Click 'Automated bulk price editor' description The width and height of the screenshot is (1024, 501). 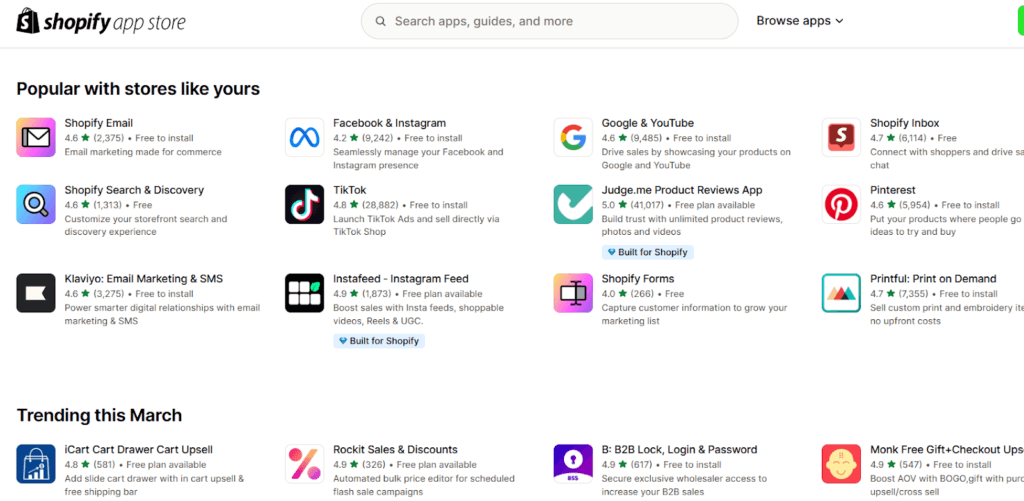pyautogui.click(x=424, y=485)
